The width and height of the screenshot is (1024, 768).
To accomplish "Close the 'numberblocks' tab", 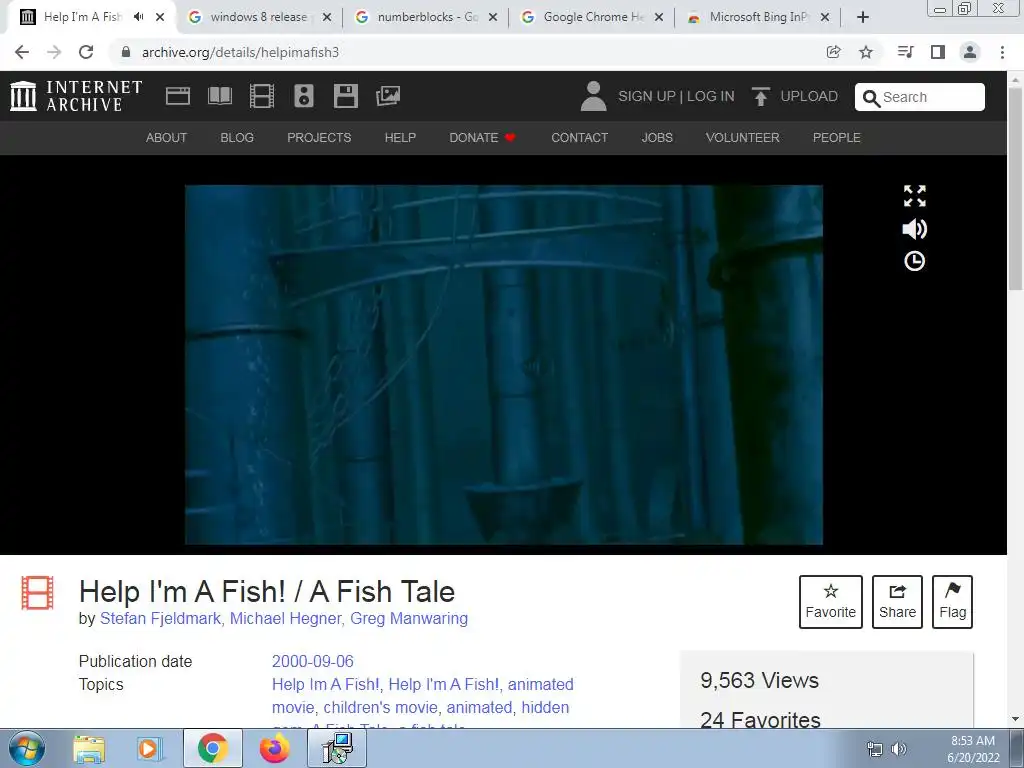I will tap(493, 18).
